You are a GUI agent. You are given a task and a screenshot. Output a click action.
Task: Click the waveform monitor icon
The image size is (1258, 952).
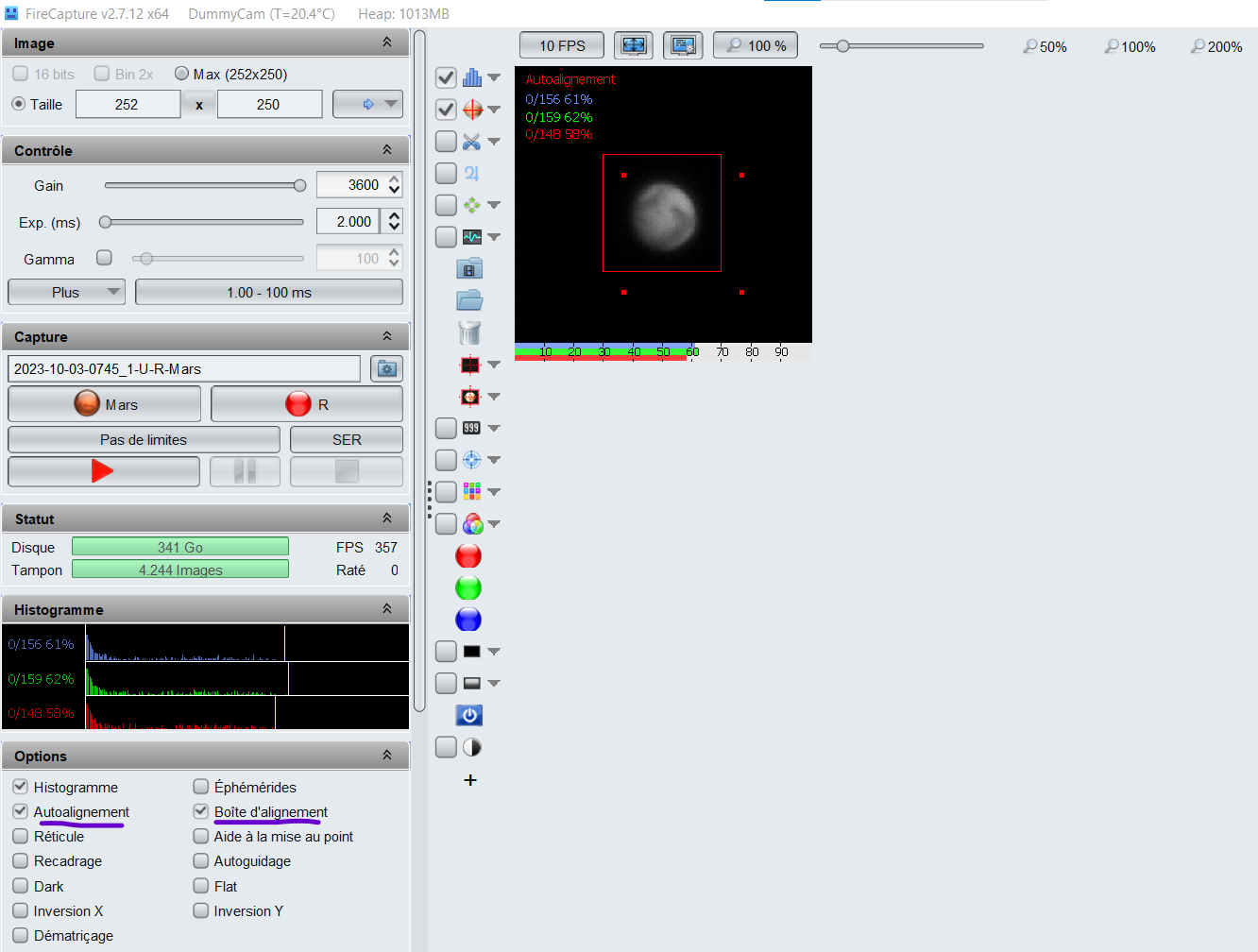point(471,237)
